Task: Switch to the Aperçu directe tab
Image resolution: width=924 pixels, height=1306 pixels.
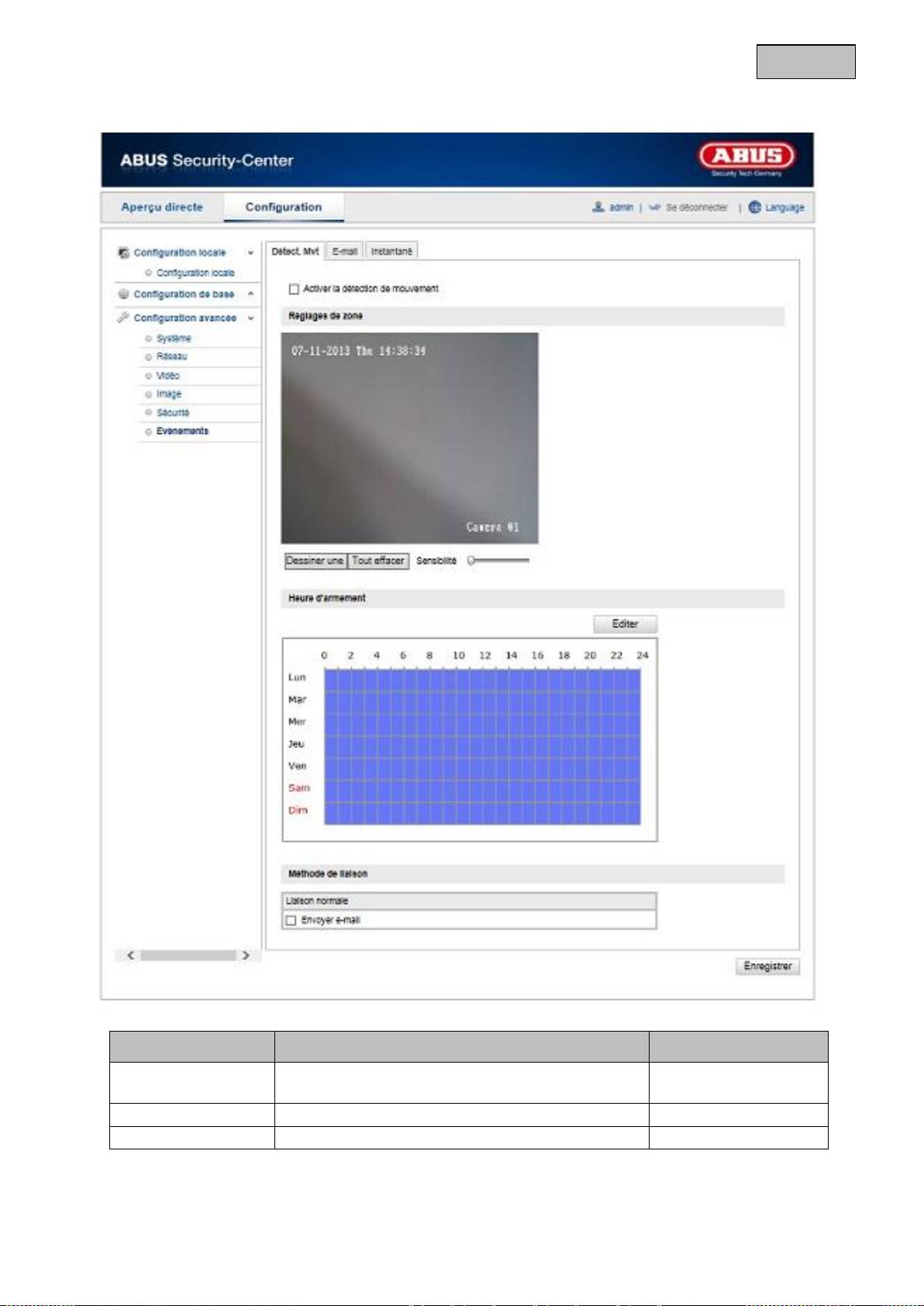Action: click(x=162, y=207)
